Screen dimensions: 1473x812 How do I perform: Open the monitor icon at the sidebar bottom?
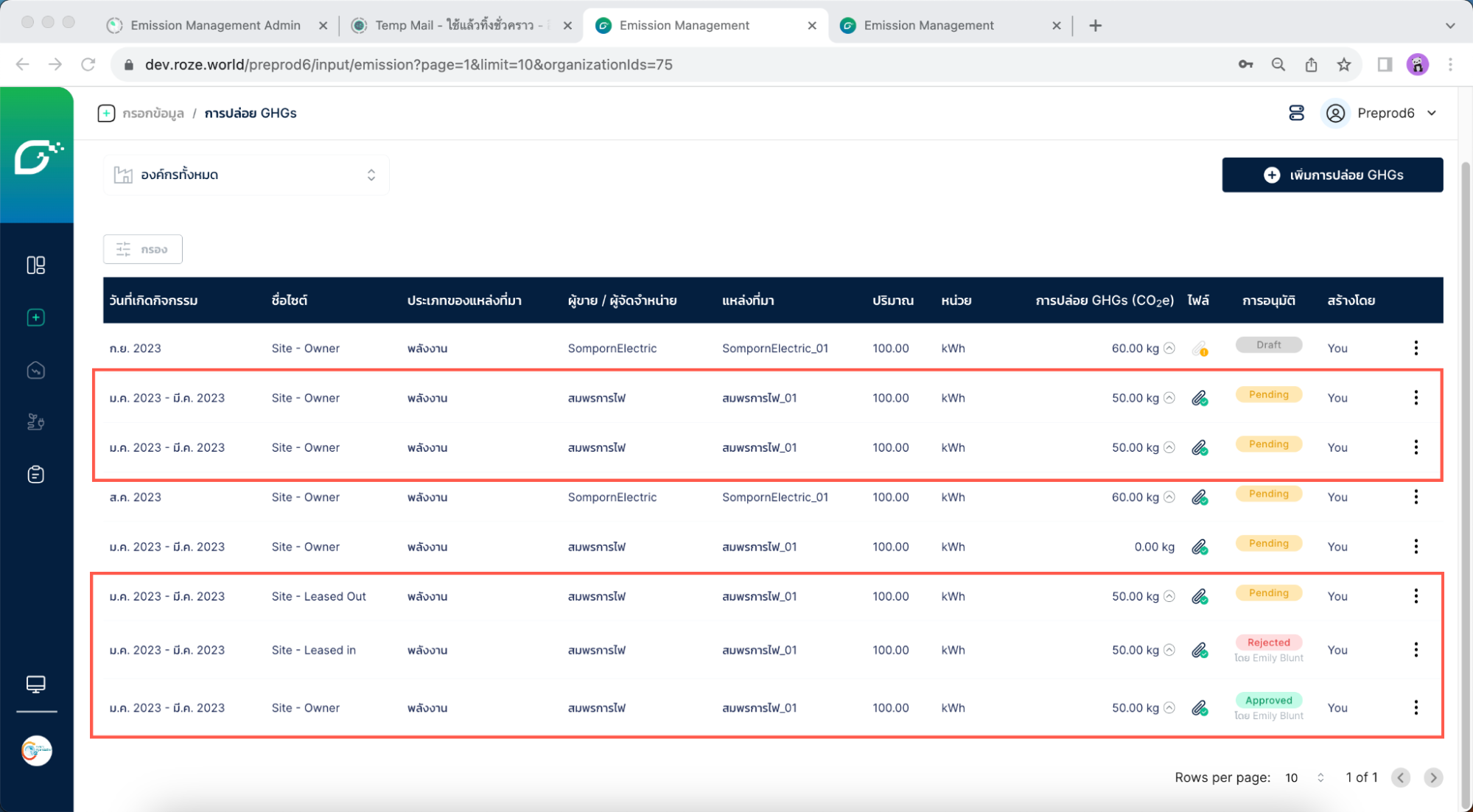(x=35, y=684)
